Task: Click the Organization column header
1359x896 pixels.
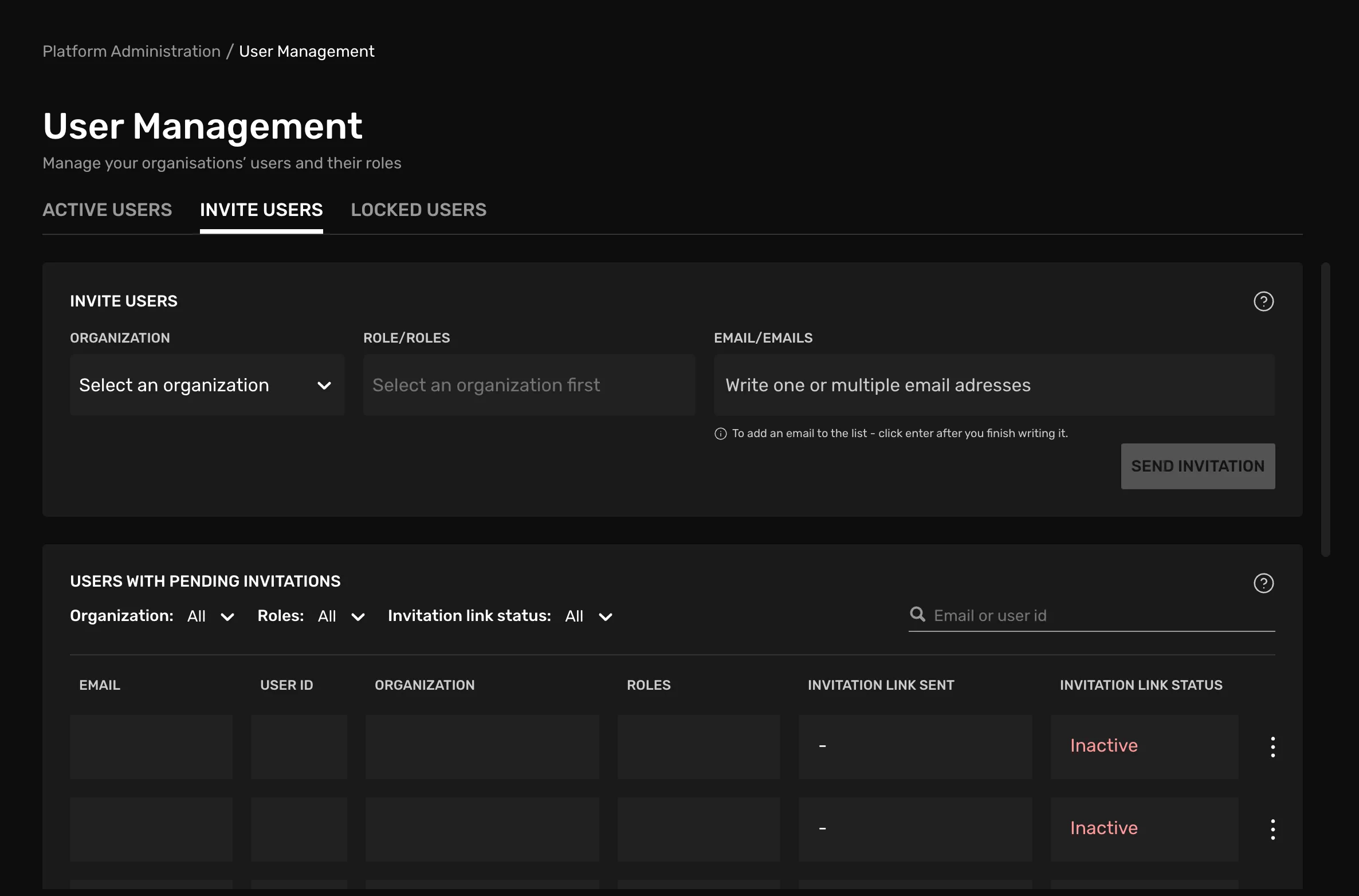Action: pyautogui.click(x=425, y=685)
